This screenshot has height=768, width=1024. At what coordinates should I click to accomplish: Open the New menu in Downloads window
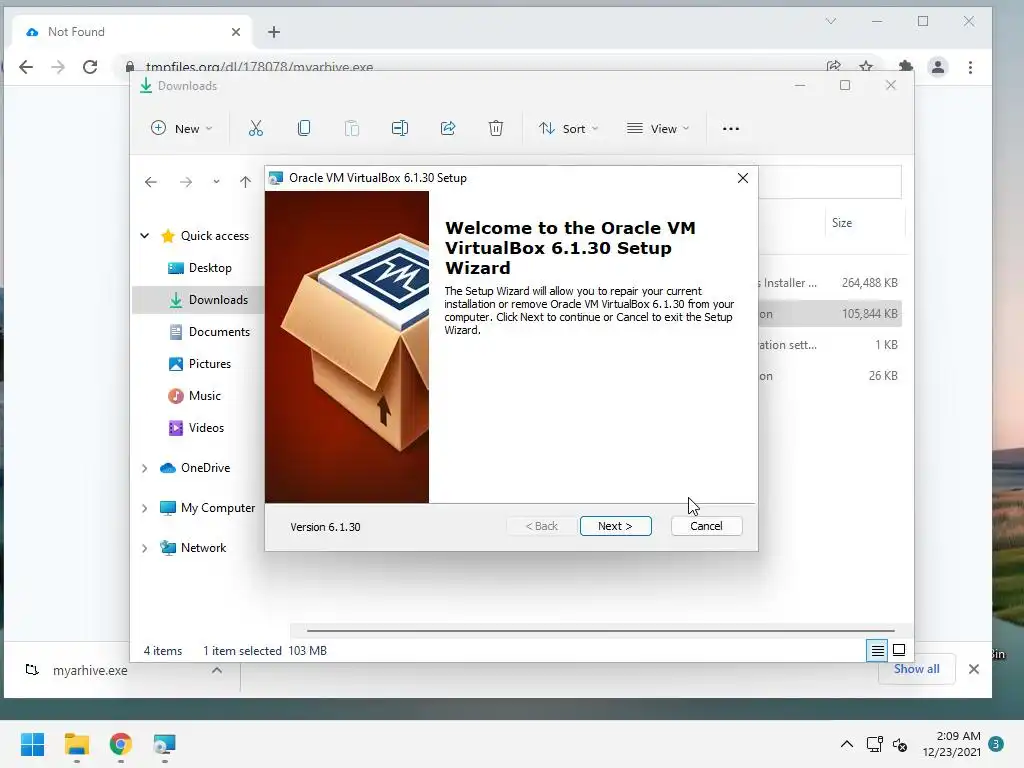point(182,129)
